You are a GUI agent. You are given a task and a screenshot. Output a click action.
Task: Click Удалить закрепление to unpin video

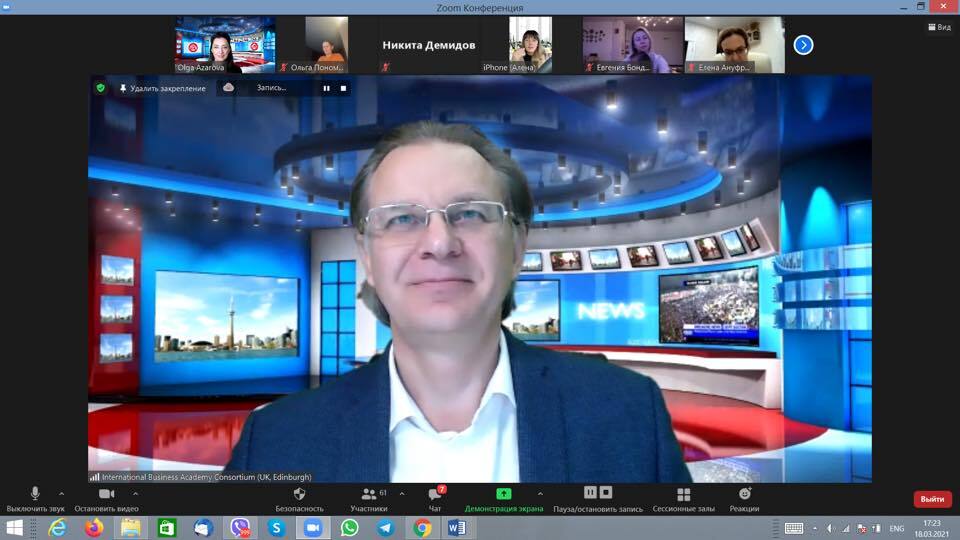pyautogui.click(x=161, y=88)
